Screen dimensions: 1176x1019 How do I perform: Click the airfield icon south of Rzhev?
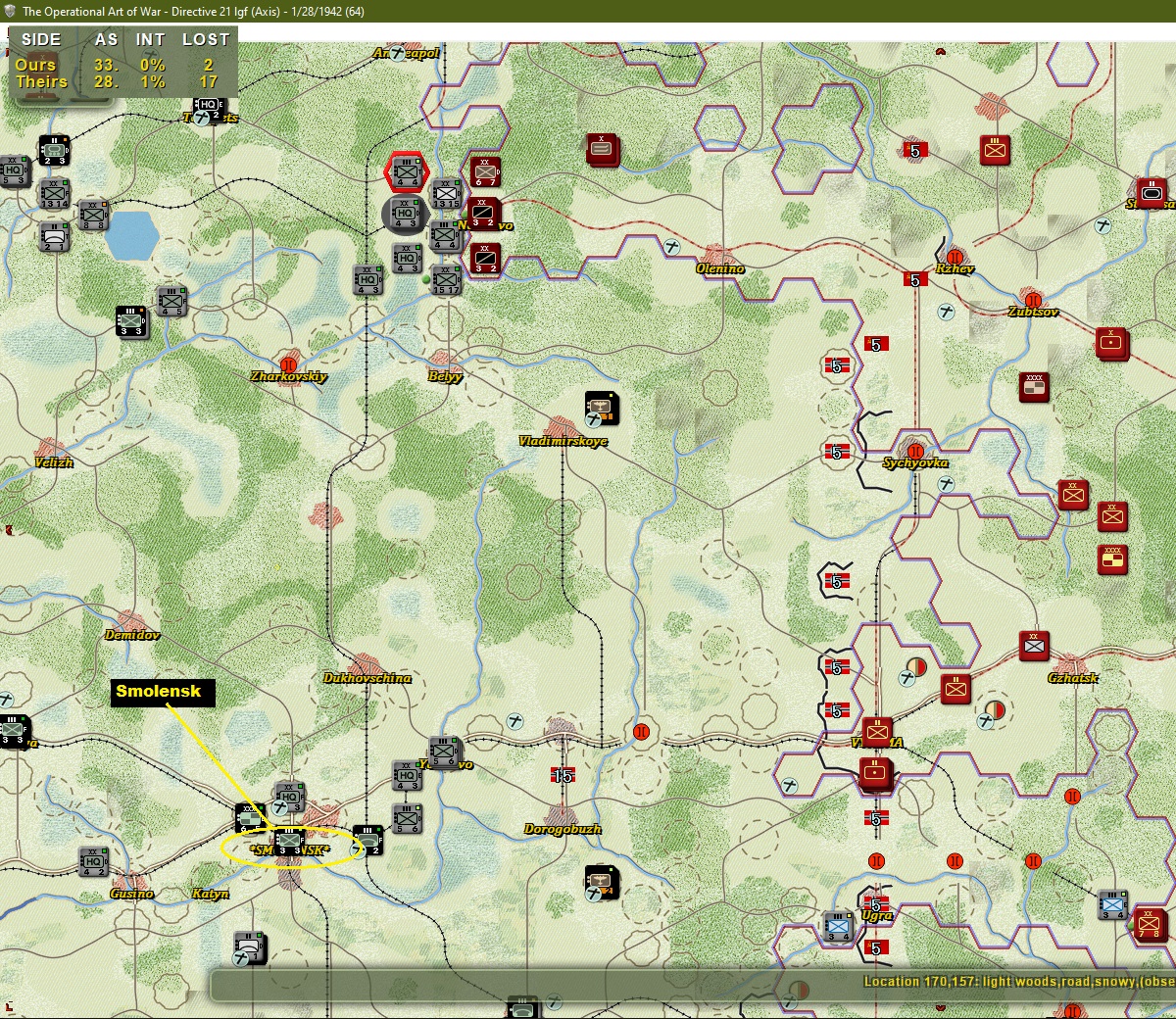[x=947, y=313]
